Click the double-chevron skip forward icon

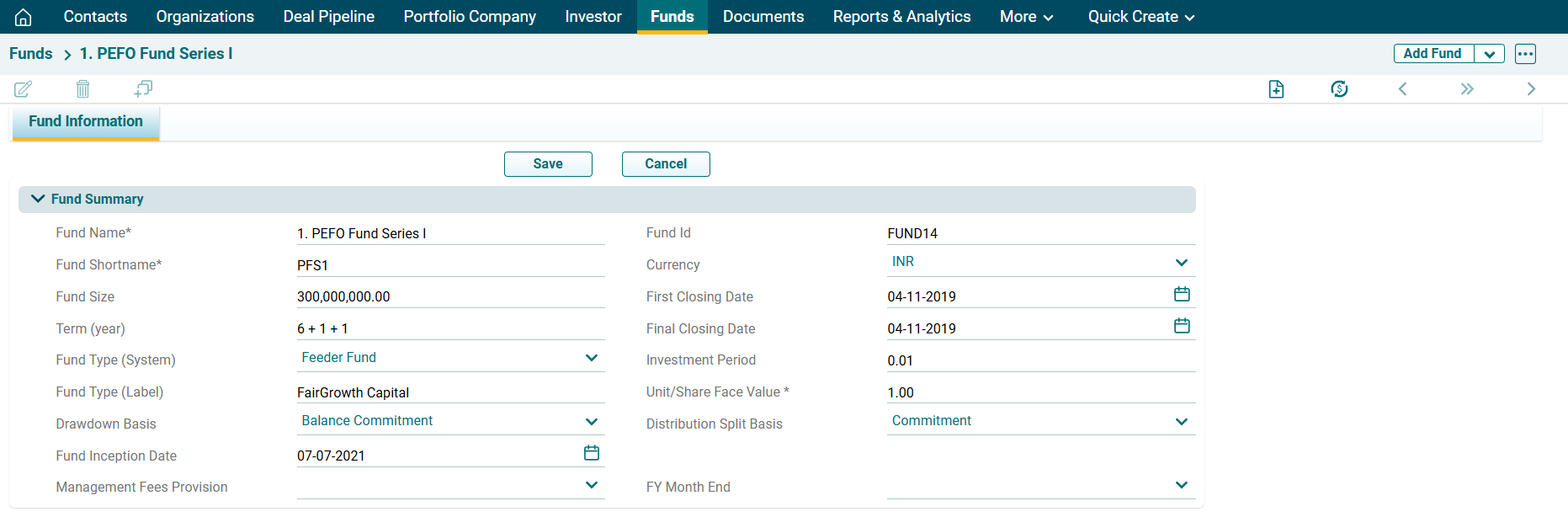click(x=1467, y=89)
